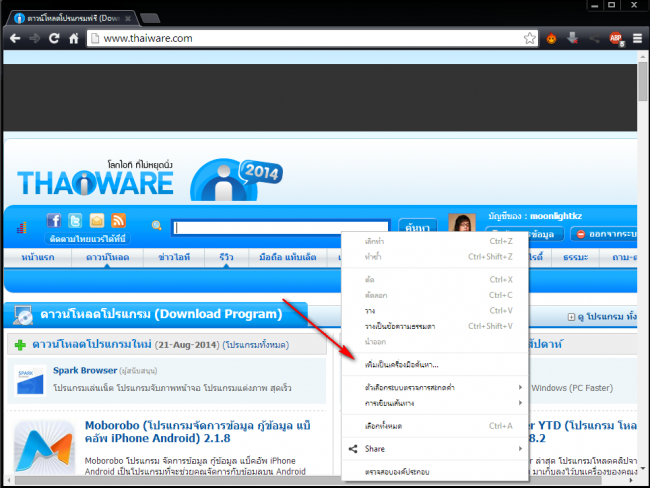Expand the Share submenu arrow

pyautogui.click(x=520, y=449)
